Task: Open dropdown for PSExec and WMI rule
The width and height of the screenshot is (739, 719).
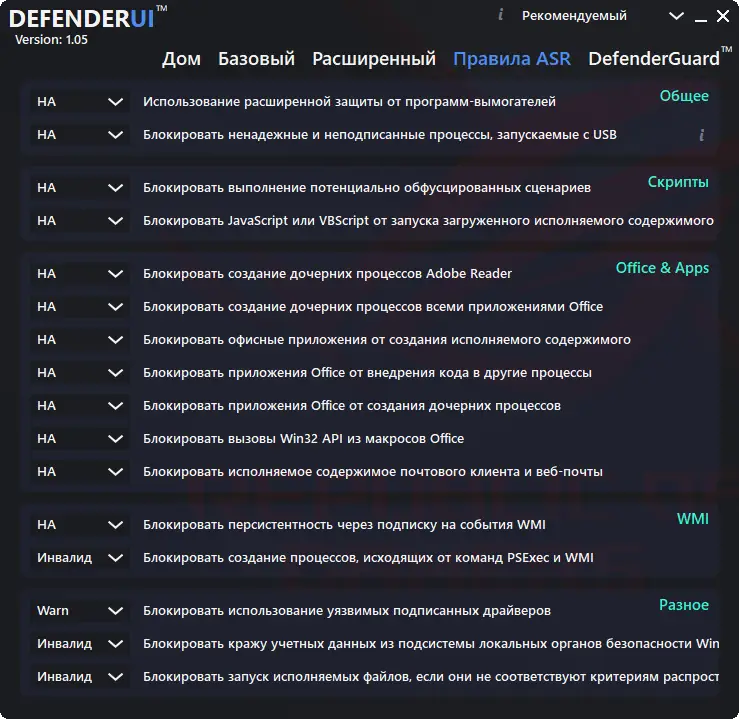Action: coord(80,558)
